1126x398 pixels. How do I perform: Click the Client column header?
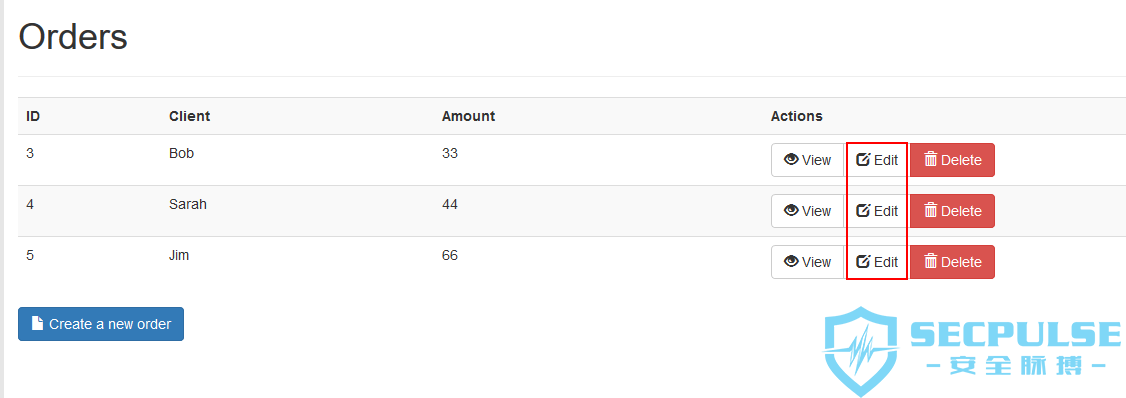tap(190, 116)
